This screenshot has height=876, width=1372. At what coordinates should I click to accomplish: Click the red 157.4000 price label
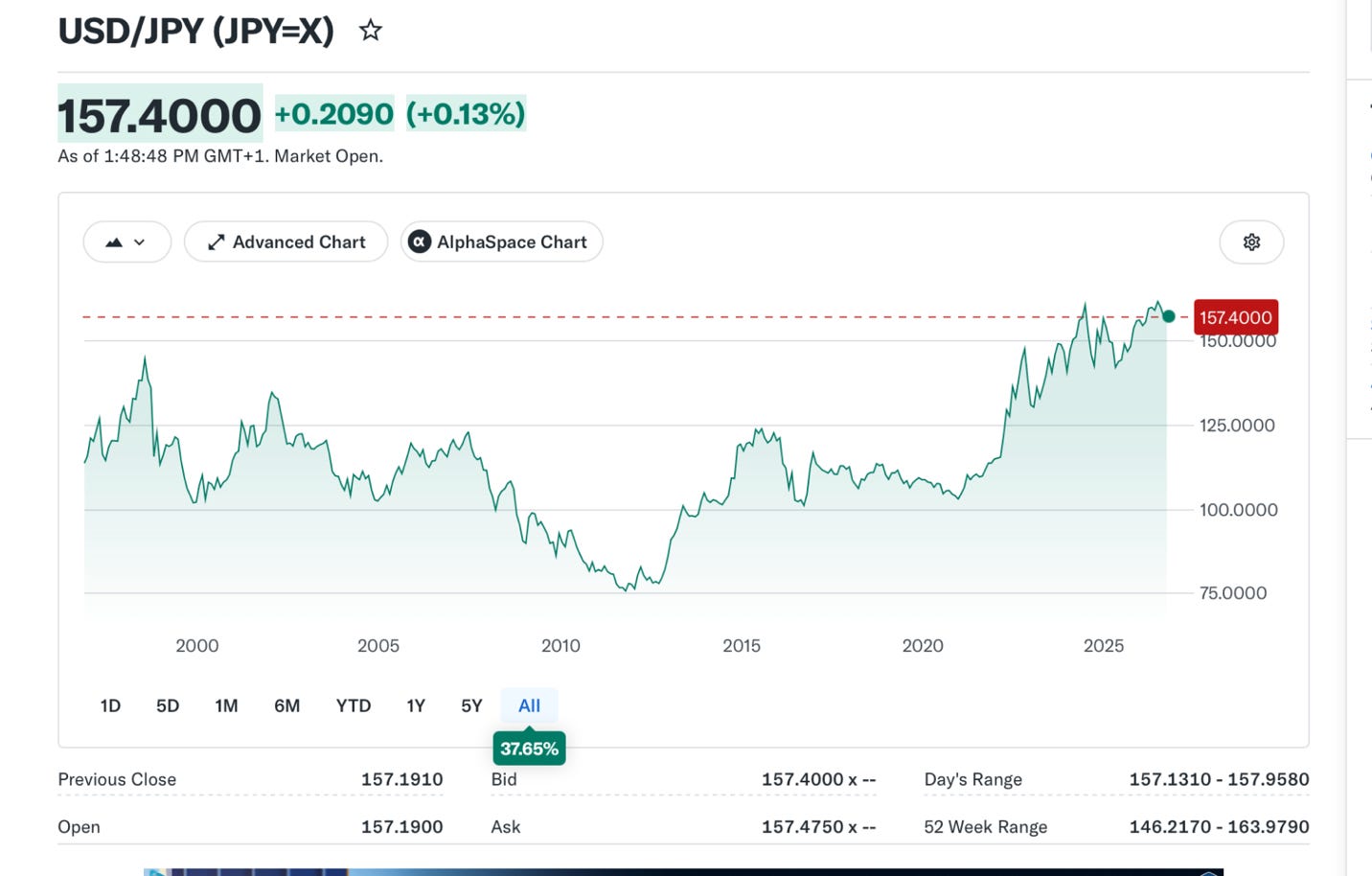click(x=1235, y=317)
